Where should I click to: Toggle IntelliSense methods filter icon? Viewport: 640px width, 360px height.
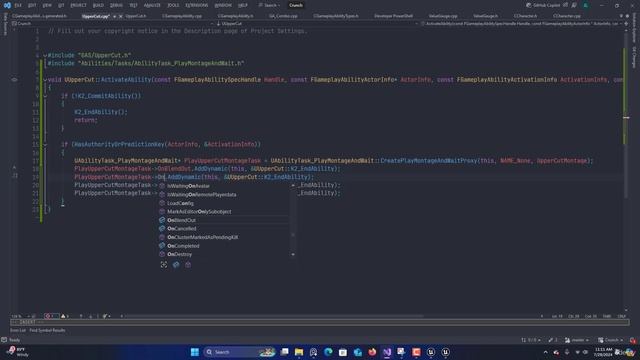pos(188,265)
